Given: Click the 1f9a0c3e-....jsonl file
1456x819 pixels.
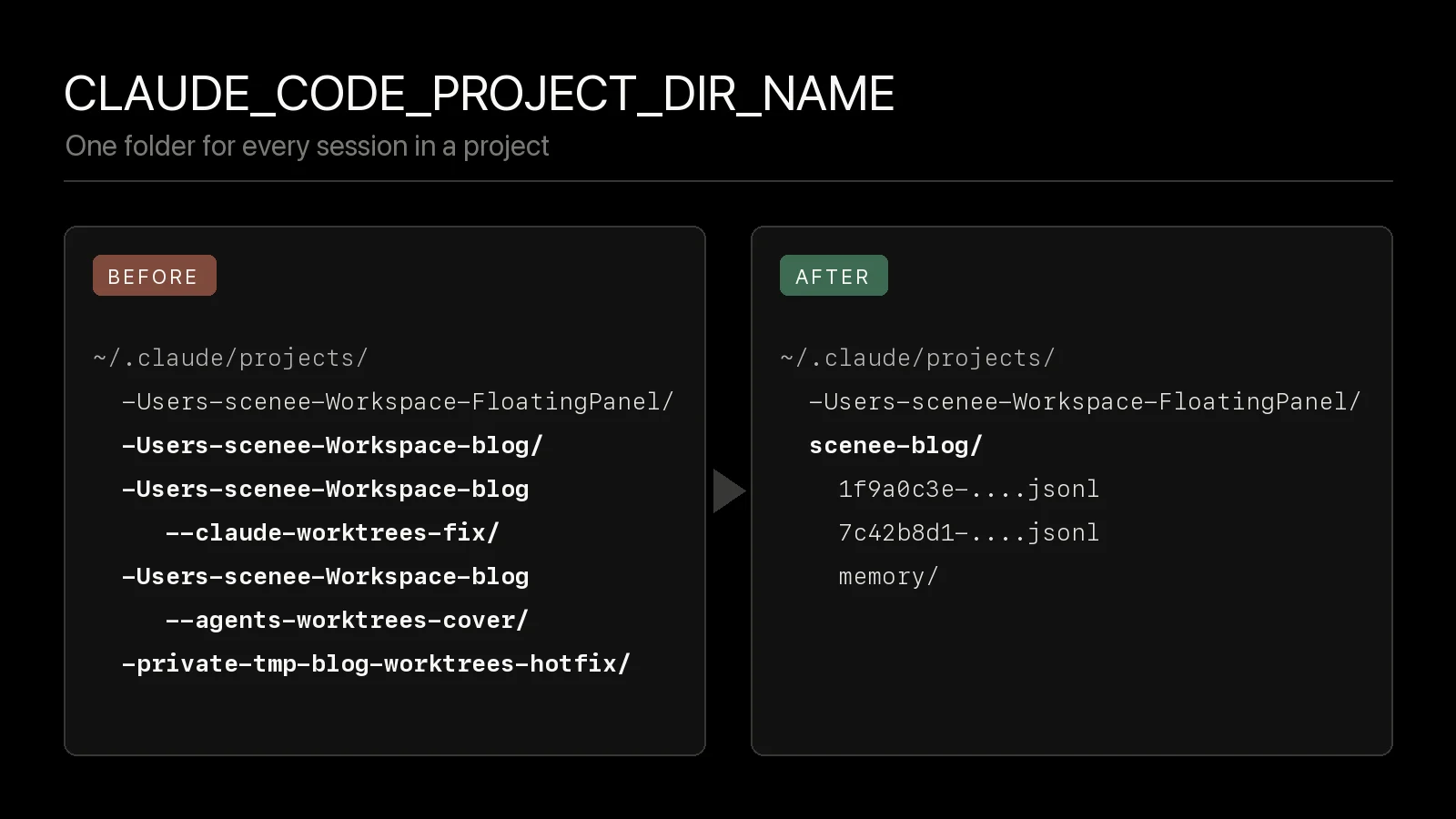Looking at the screenshot, I should pos(968,489).
